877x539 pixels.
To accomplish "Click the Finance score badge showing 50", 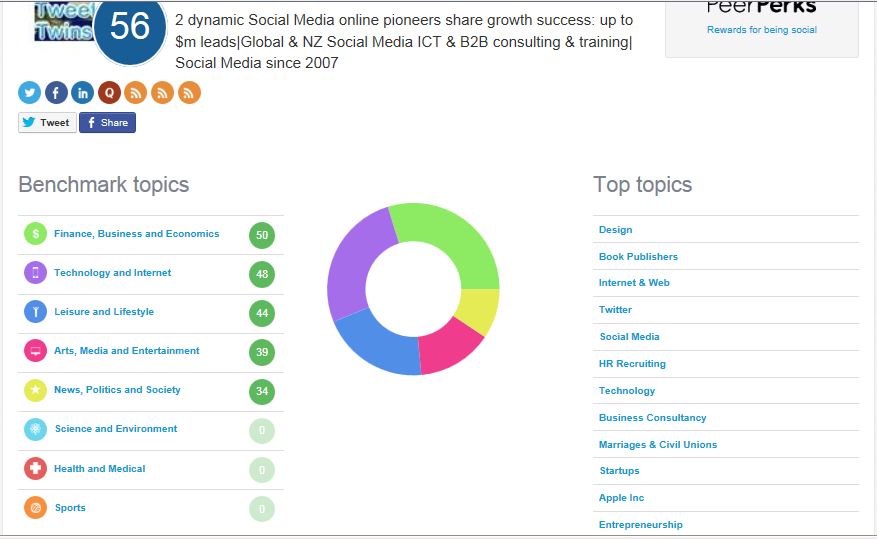I will point(262,236).
